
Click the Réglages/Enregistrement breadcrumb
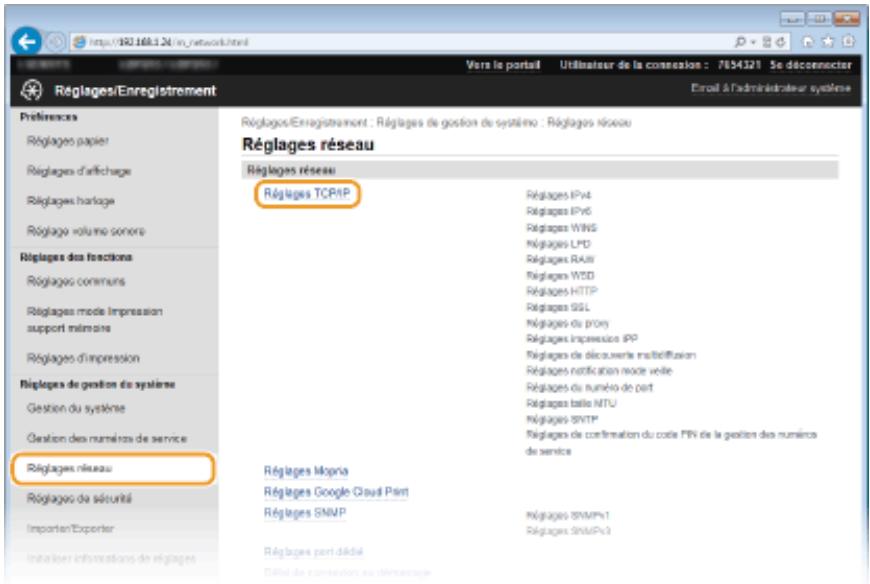304,123
